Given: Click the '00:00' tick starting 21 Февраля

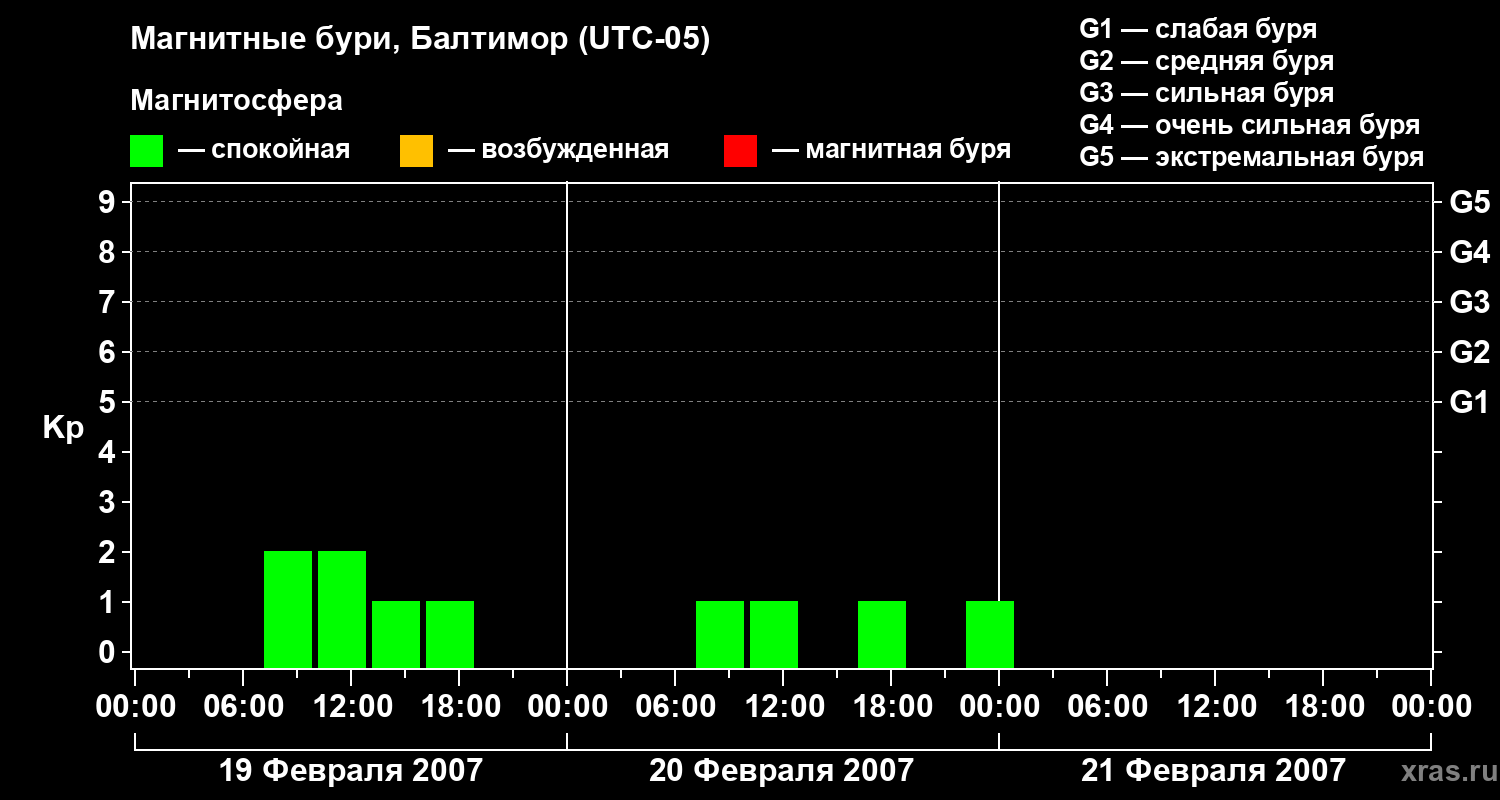Looking at the screenshot, I should 999,707.
